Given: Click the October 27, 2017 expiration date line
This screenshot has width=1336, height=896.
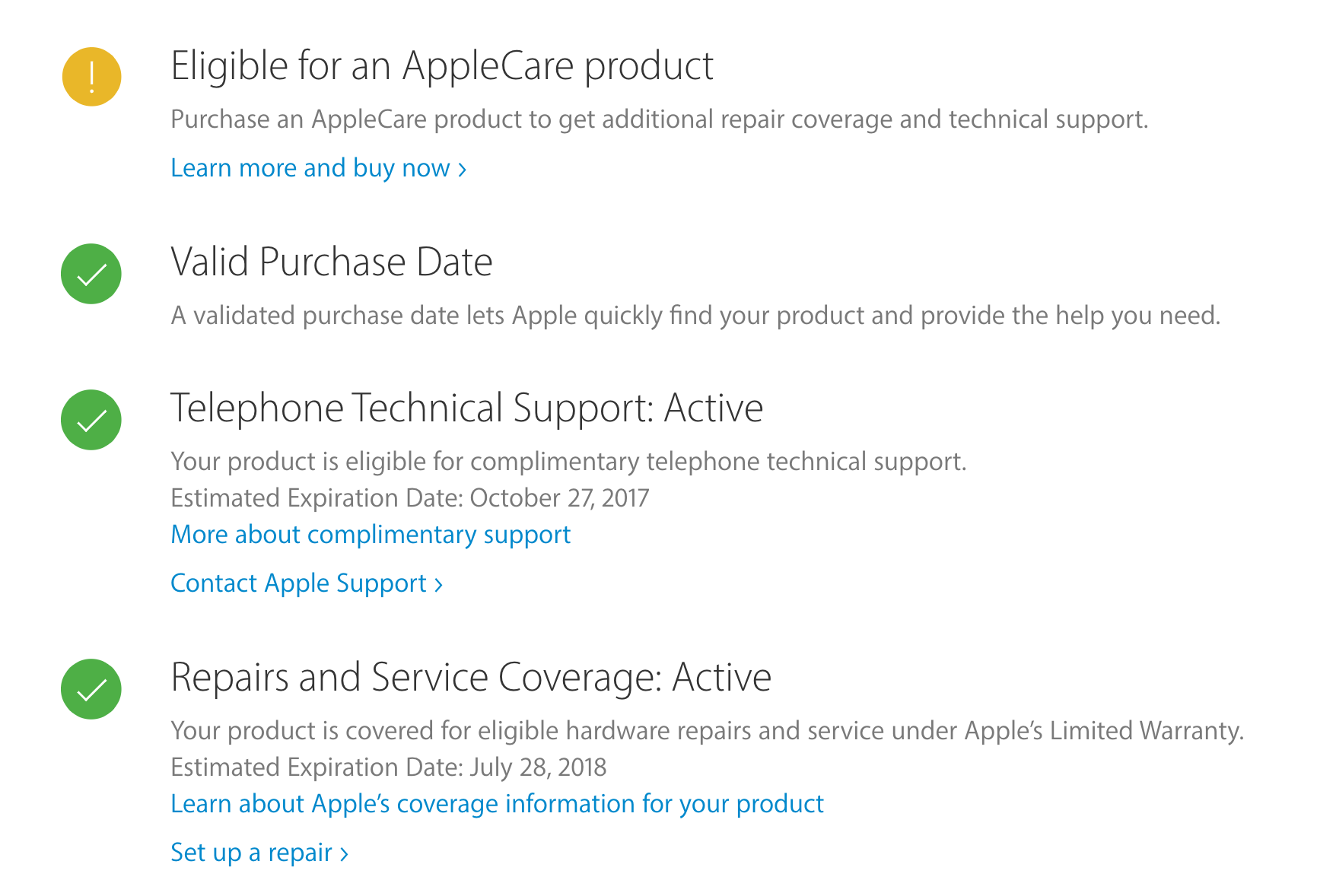Looking at the screenshot, I should 409,498.
